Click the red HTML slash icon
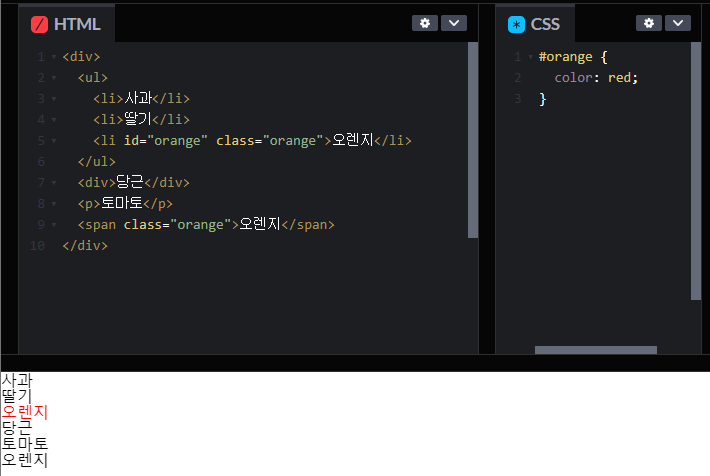Viewport: 710px width, 476px height. tap(39, 24)
